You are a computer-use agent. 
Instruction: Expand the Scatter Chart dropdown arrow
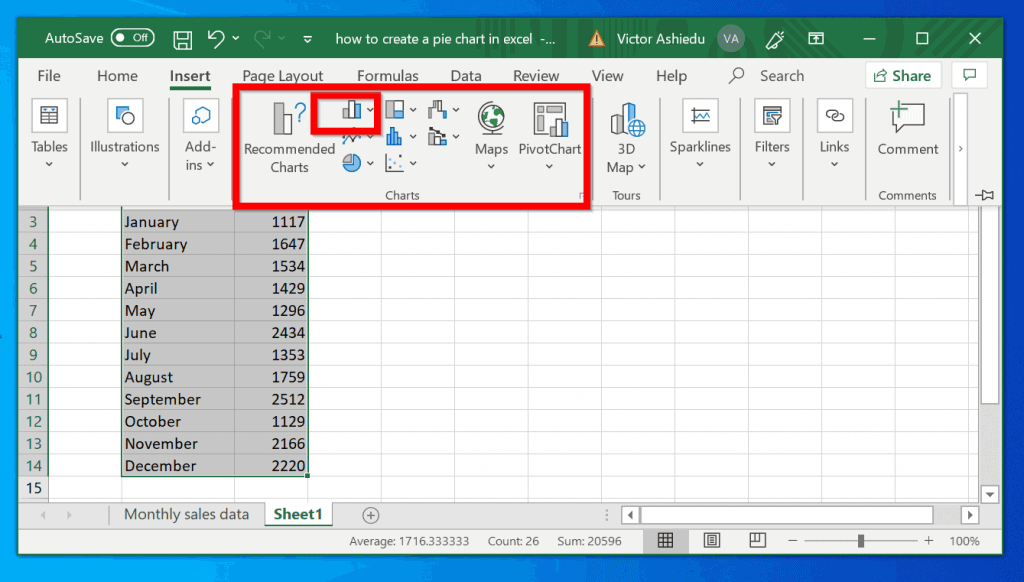click(413, 163)
